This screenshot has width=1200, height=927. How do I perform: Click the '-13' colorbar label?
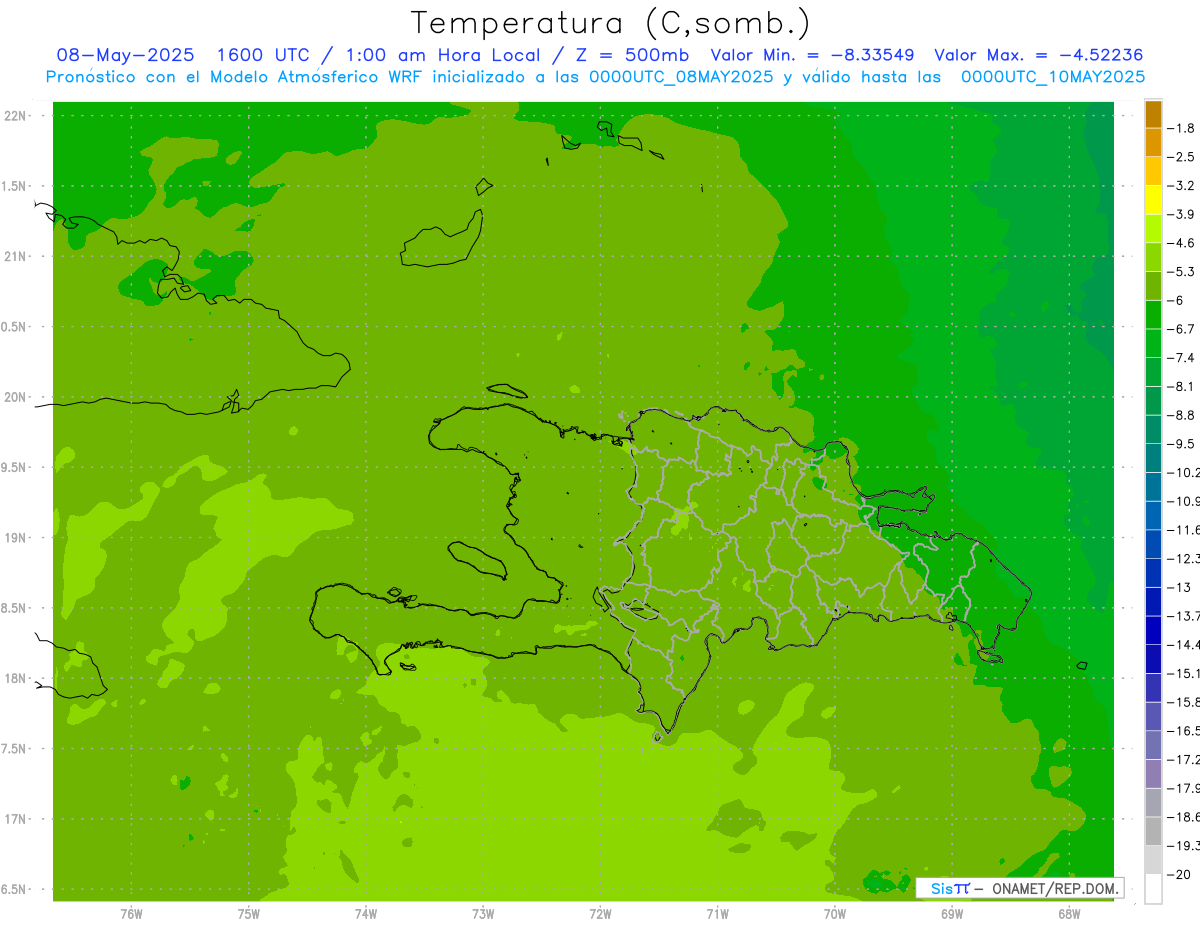coord(1180,587)
